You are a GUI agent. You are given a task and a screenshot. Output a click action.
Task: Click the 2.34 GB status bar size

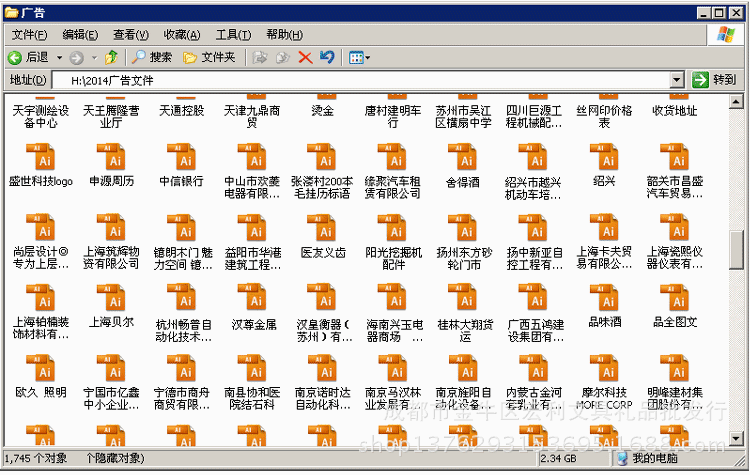click(558, 458)
